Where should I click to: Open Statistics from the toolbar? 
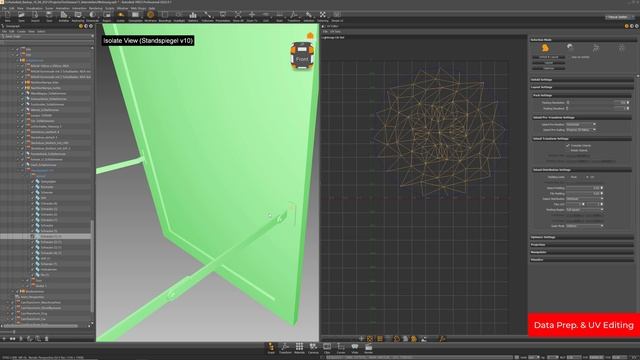click(x=193, y=16)
